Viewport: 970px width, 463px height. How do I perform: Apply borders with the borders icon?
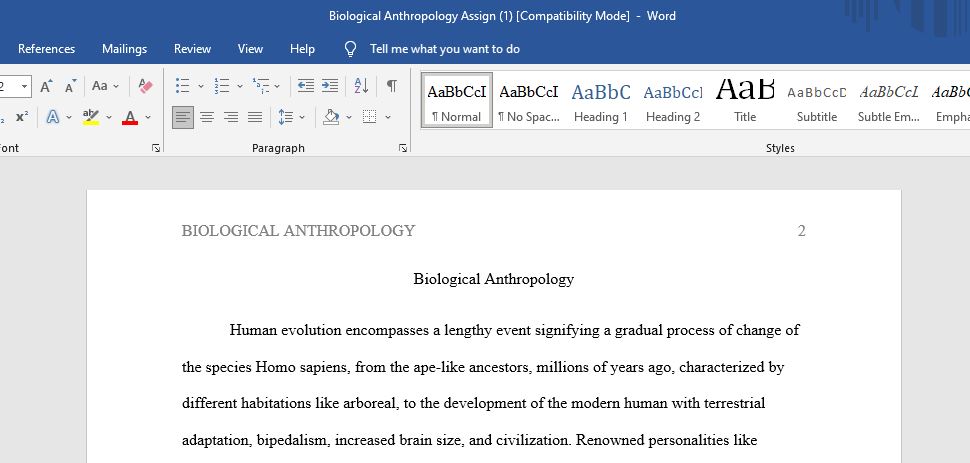(369, 116)
